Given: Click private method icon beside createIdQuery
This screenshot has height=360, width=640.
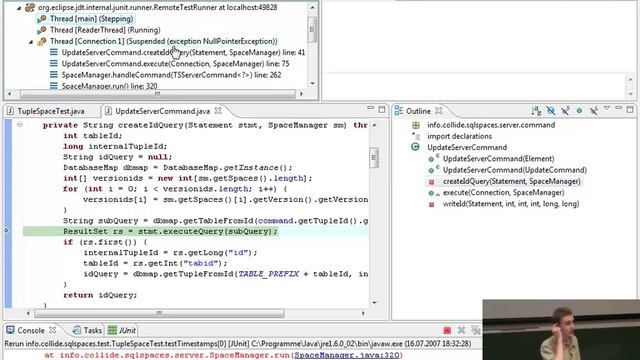Looking at the screenshot, I should coord(431,182).
